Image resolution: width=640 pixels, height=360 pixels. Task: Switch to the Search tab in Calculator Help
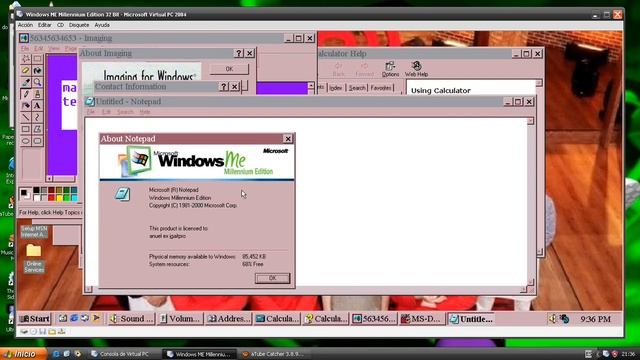[x=357, y=88]
